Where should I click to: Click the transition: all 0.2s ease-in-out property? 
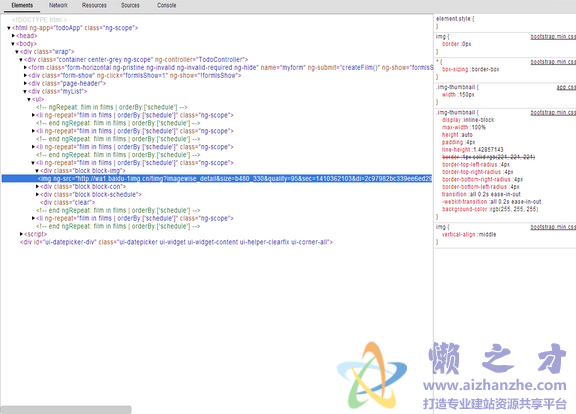481,194
